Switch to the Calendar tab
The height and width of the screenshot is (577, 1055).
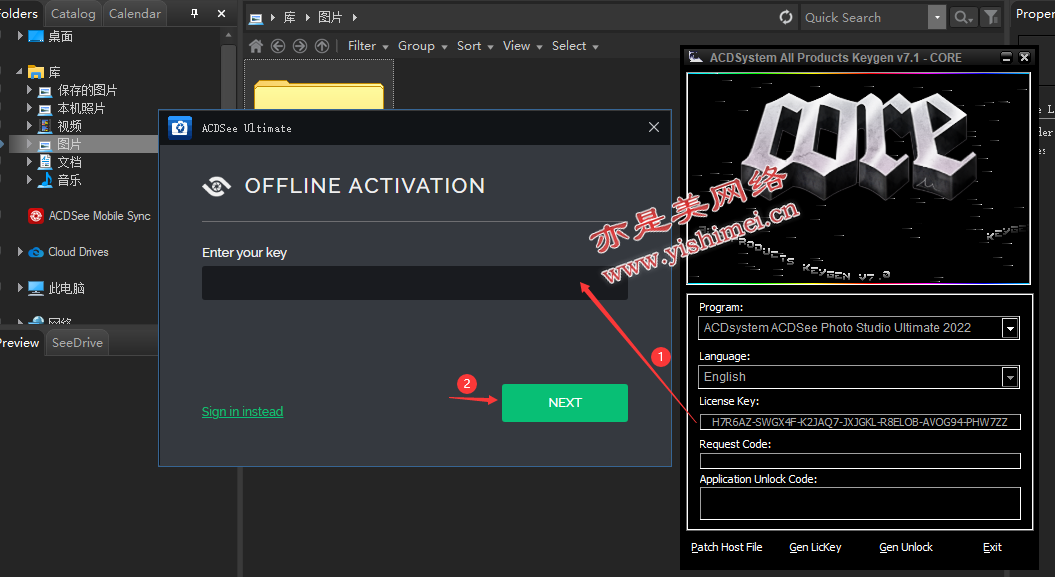pyautogui.click(x=135, y=13)
